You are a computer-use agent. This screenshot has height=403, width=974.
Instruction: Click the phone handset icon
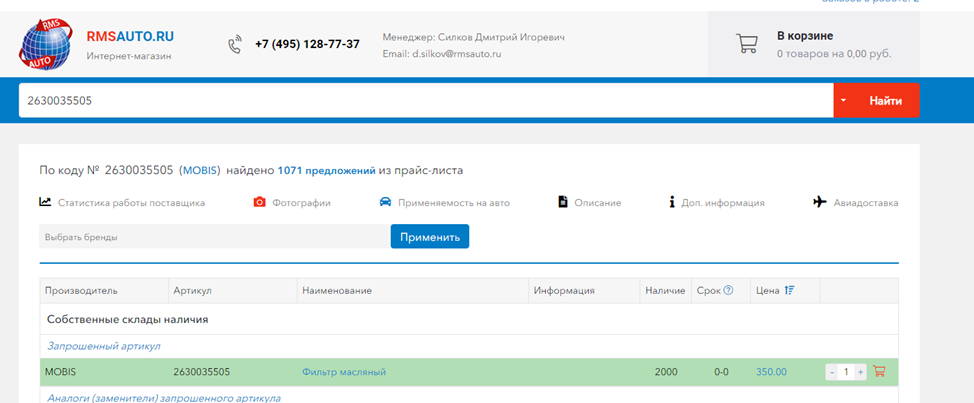point(235,44)
